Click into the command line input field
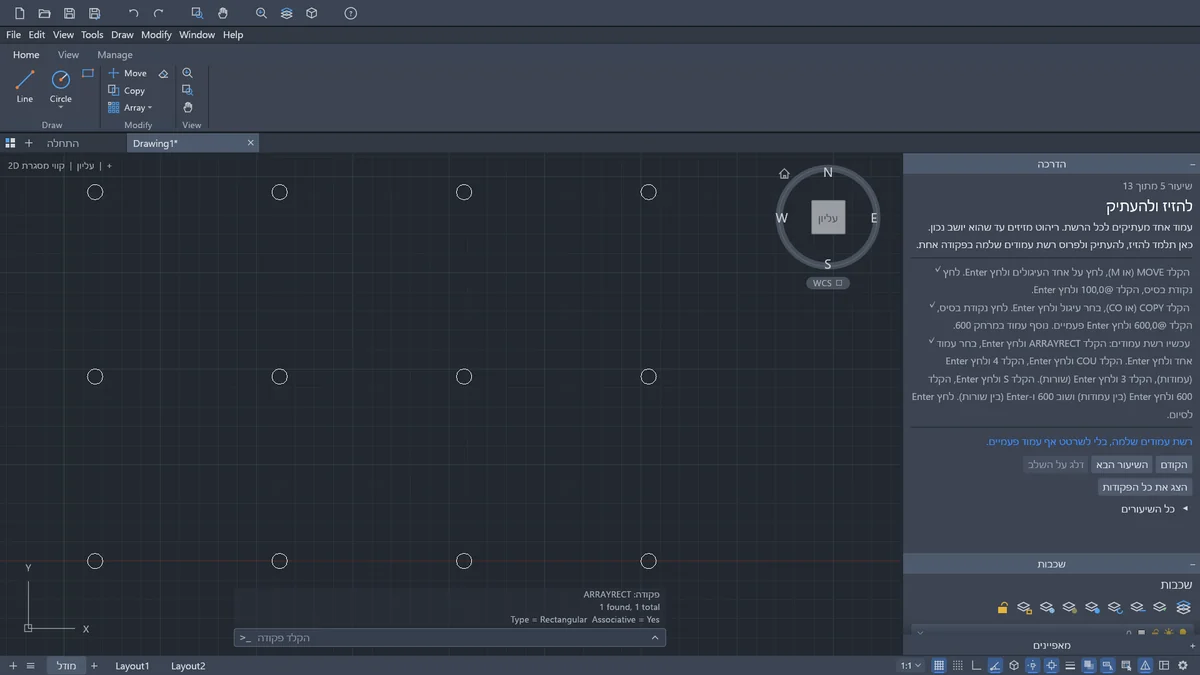The width and height of the screenshot is (1200, 675). (x=449, y=637)
